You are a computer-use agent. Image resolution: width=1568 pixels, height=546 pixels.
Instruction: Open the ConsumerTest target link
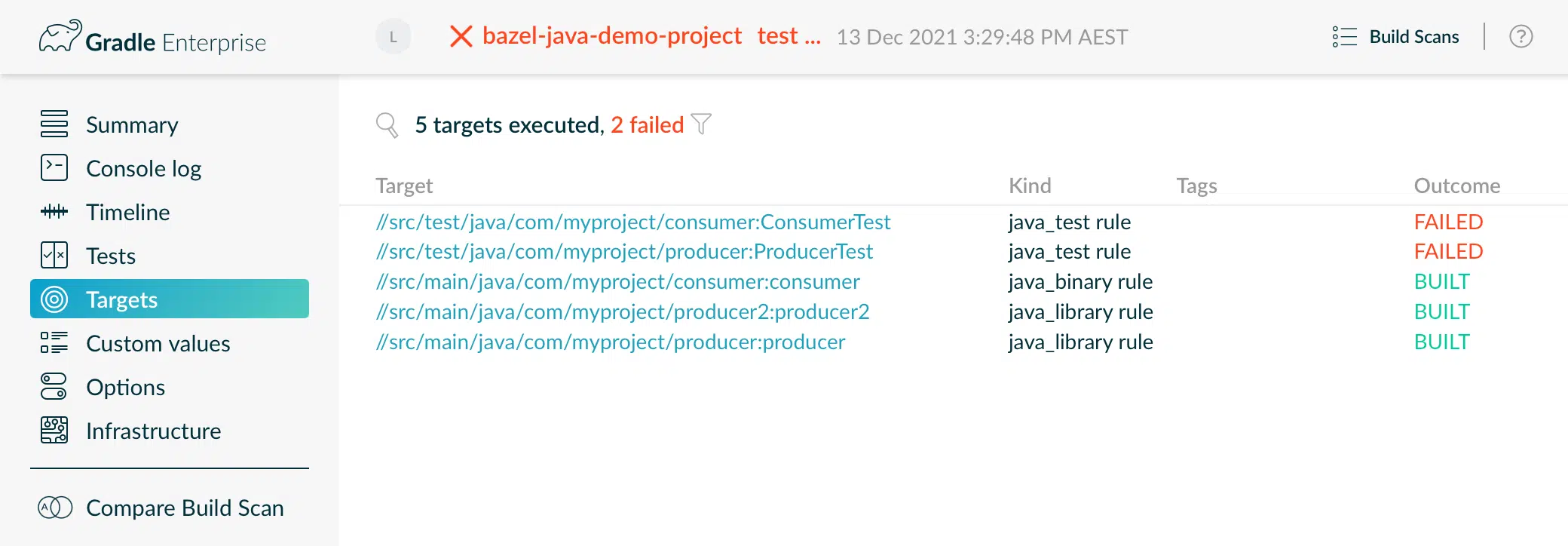633,222
